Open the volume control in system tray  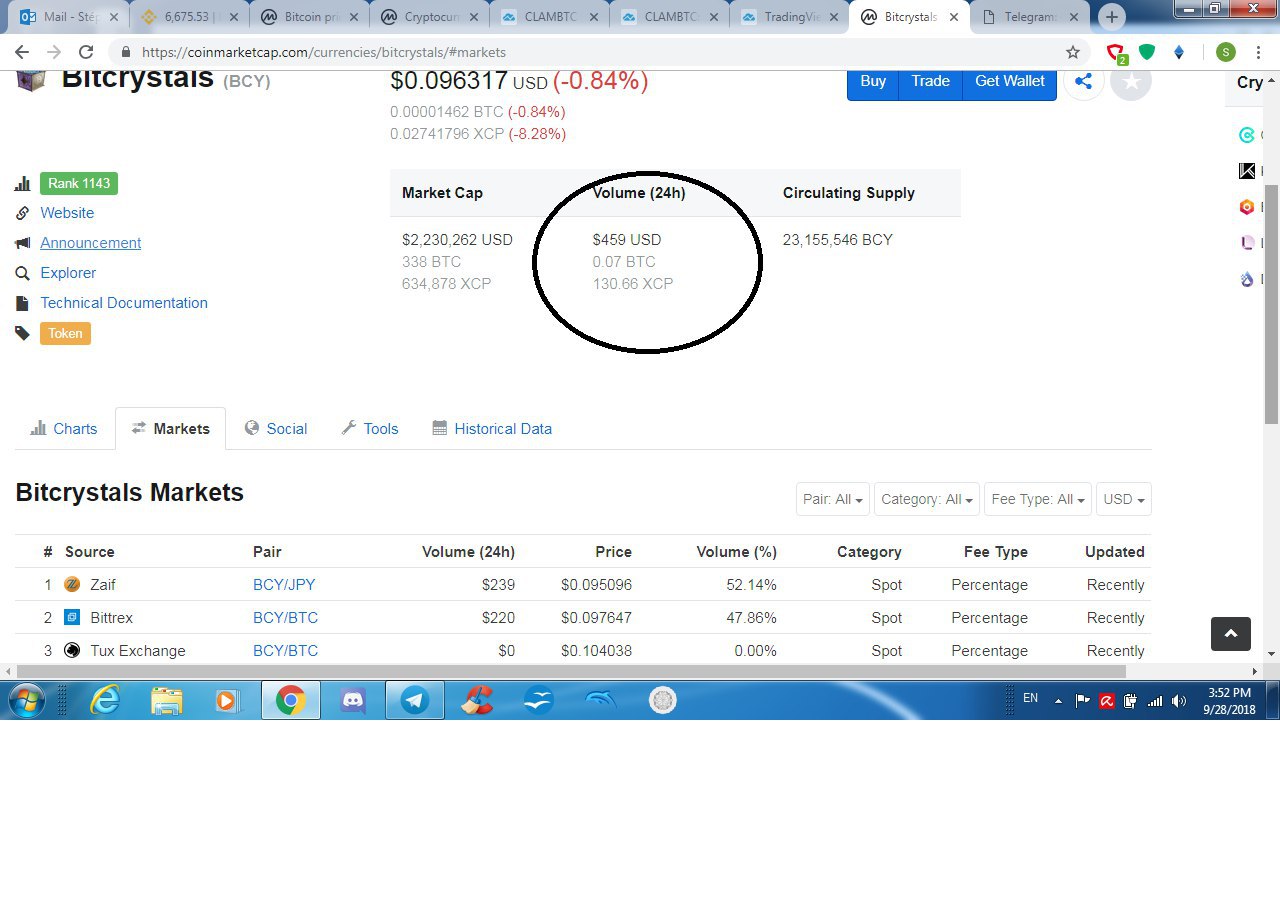1179,701
